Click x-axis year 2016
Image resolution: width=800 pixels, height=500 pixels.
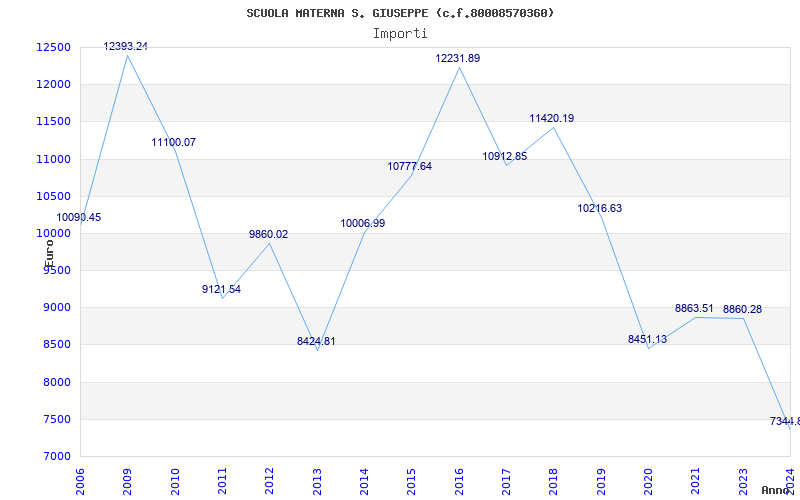tap(459, 482)
